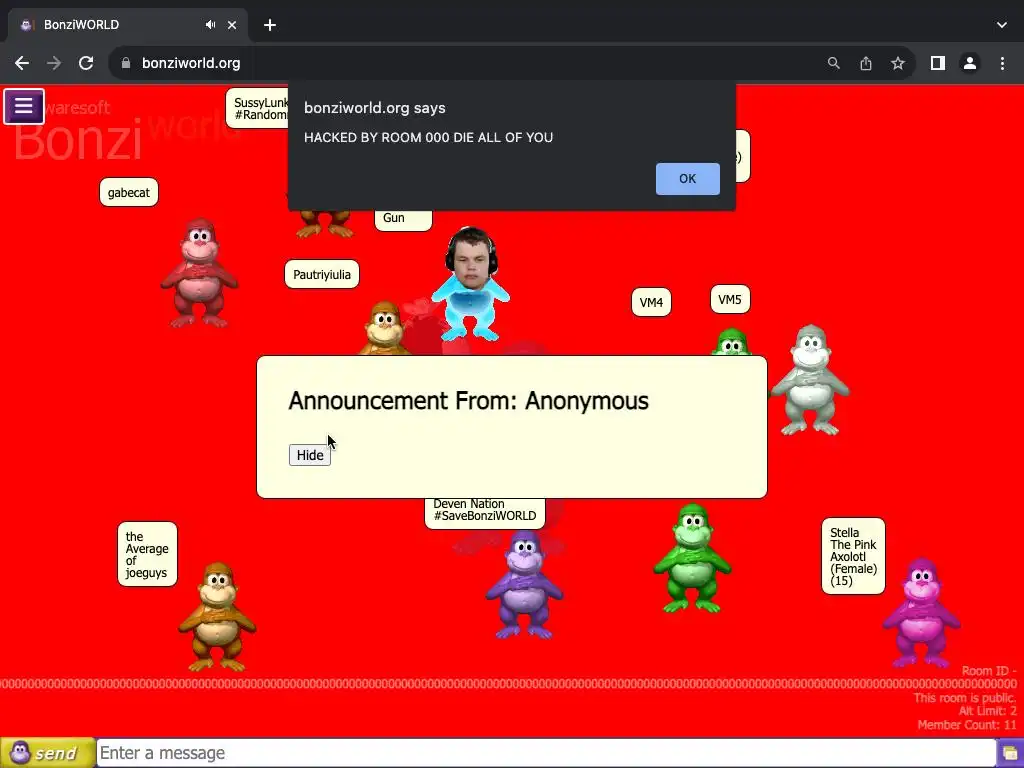Click the gabecat name bubble

[129, 193]
